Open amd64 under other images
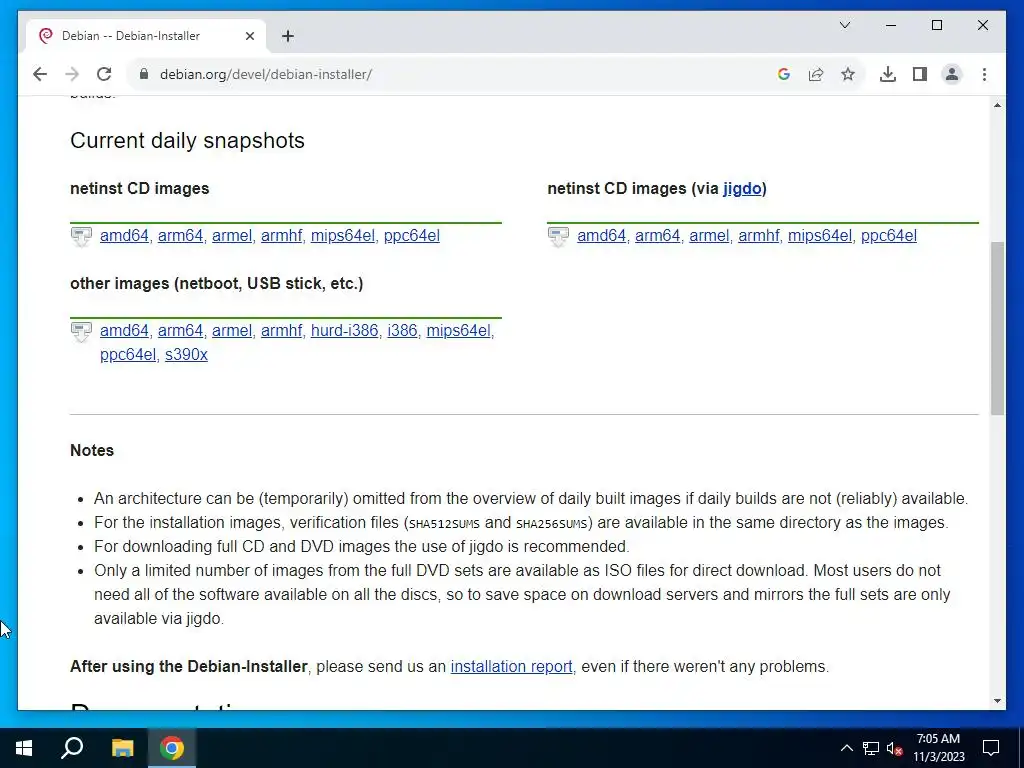 pyautogui.click(x=124, y=330)
